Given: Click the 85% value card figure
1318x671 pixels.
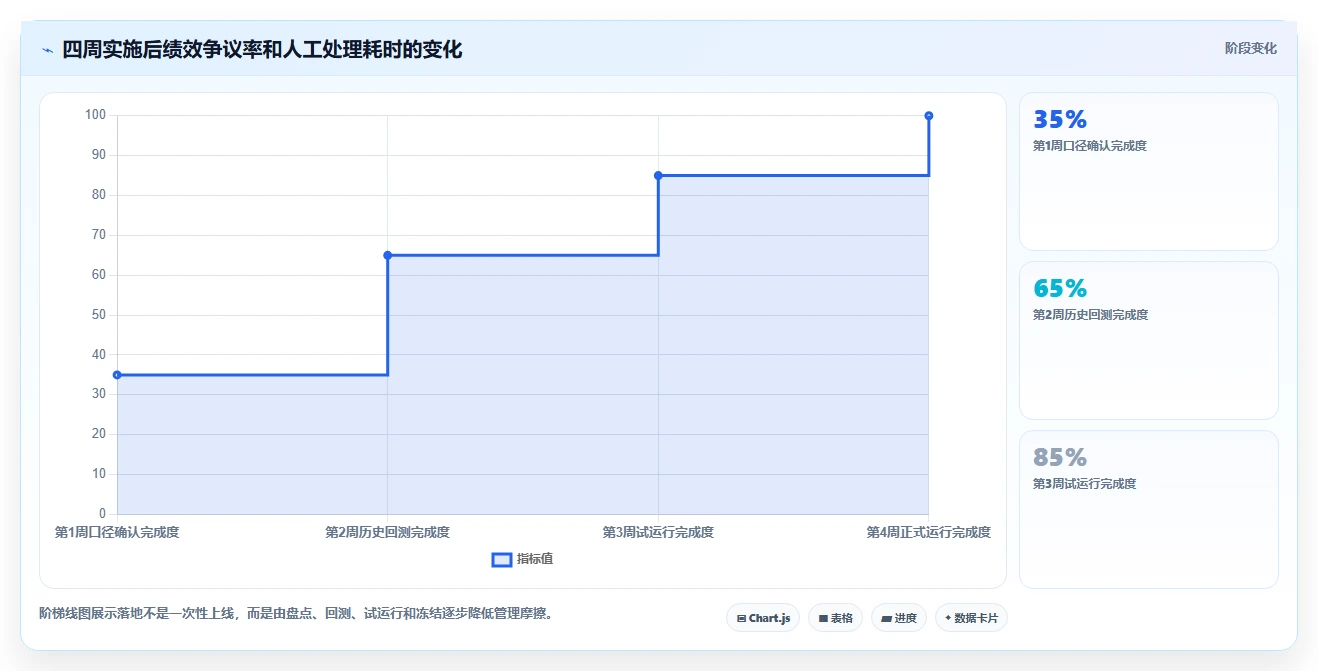Looking at the screenshot, I should click(1060, 458).
